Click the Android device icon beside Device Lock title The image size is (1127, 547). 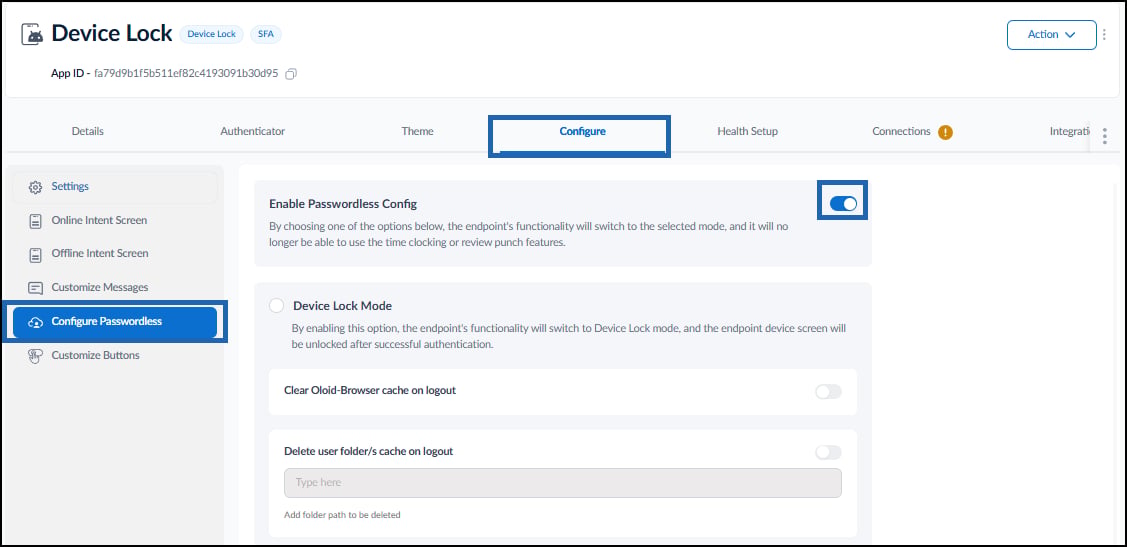[32, 35]
